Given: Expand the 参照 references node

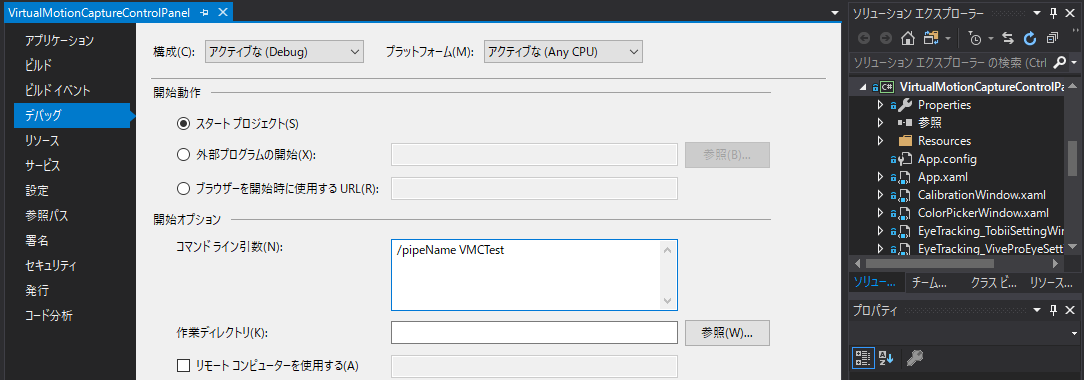Looking at the screenshot, I should click(x=880, y=123).
